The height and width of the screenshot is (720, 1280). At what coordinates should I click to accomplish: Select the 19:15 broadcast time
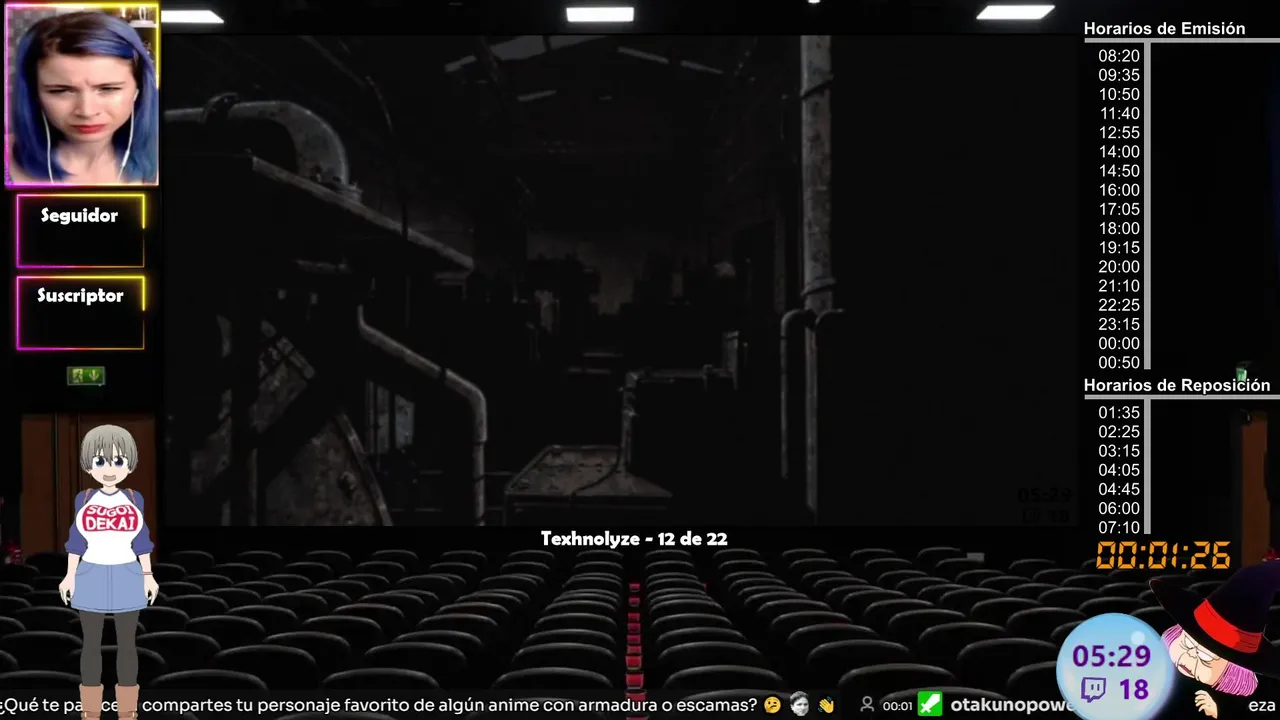1119,247
